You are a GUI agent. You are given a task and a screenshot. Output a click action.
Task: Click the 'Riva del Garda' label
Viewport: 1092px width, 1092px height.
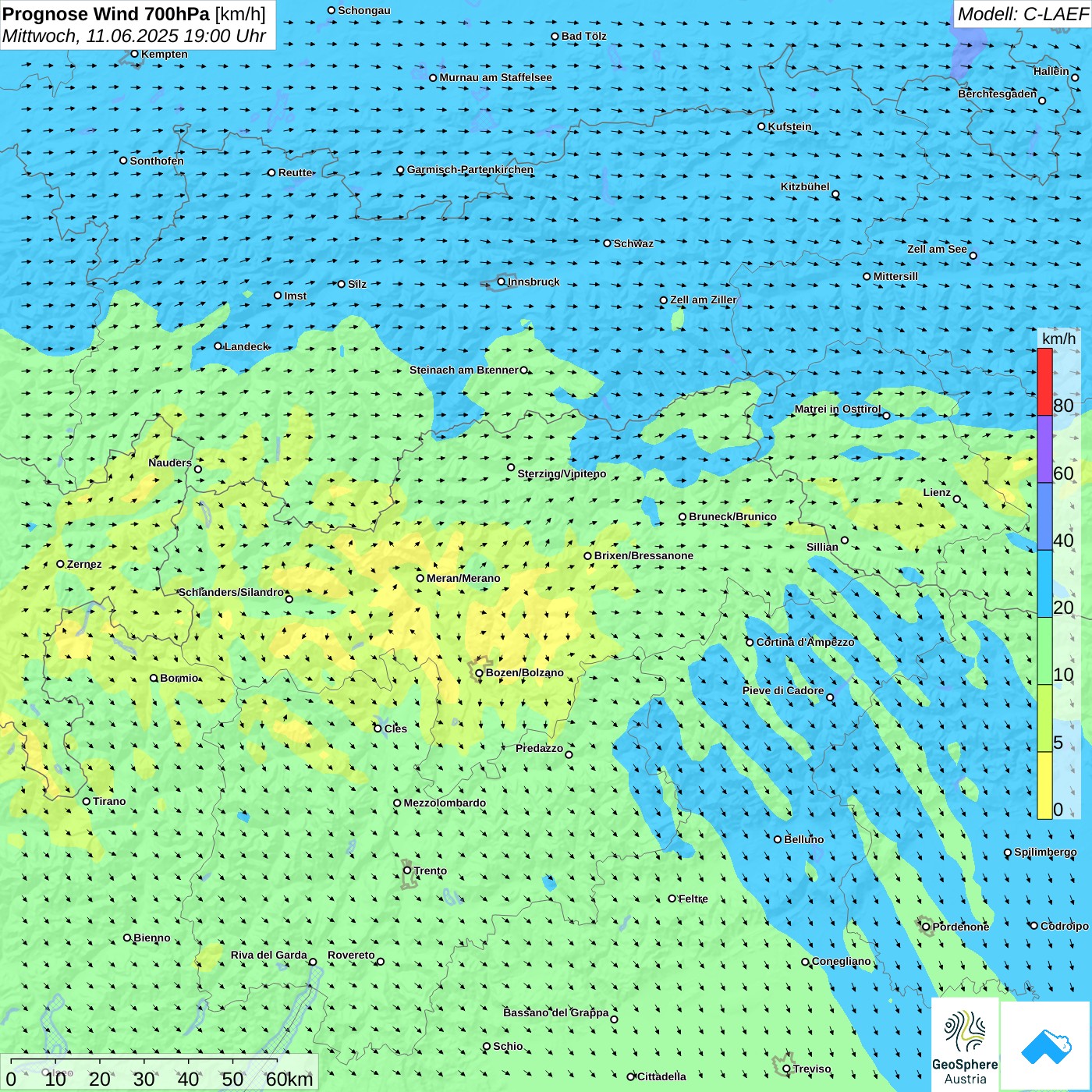coord(269,955)
